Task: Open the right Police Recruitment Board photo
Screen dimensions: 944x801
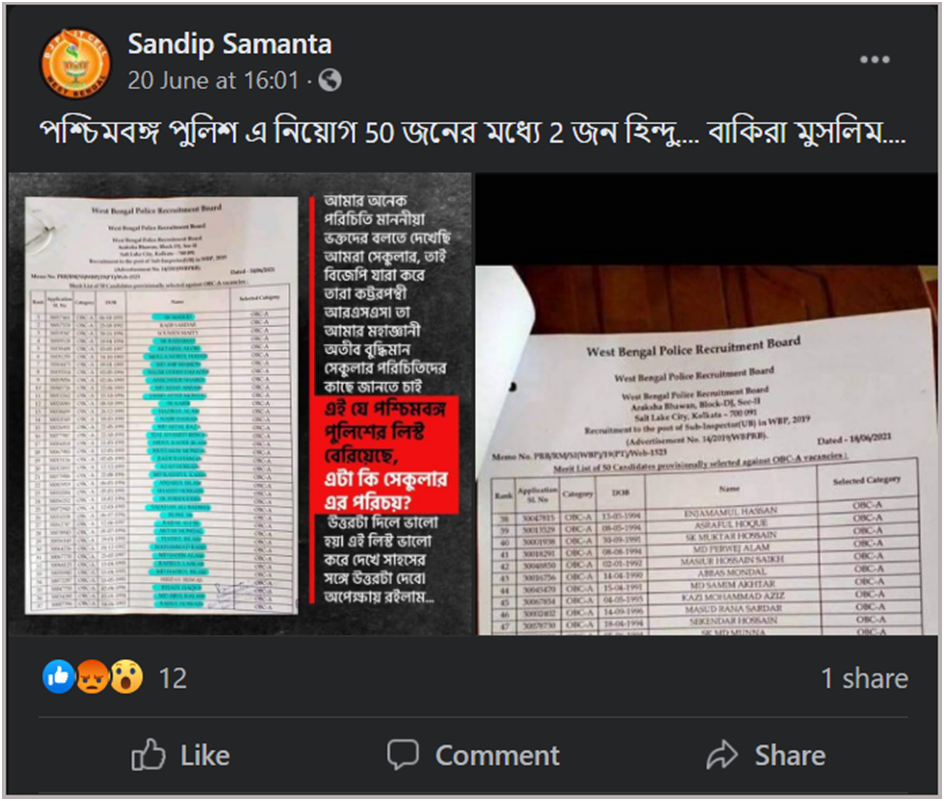Action: (707, 404)
